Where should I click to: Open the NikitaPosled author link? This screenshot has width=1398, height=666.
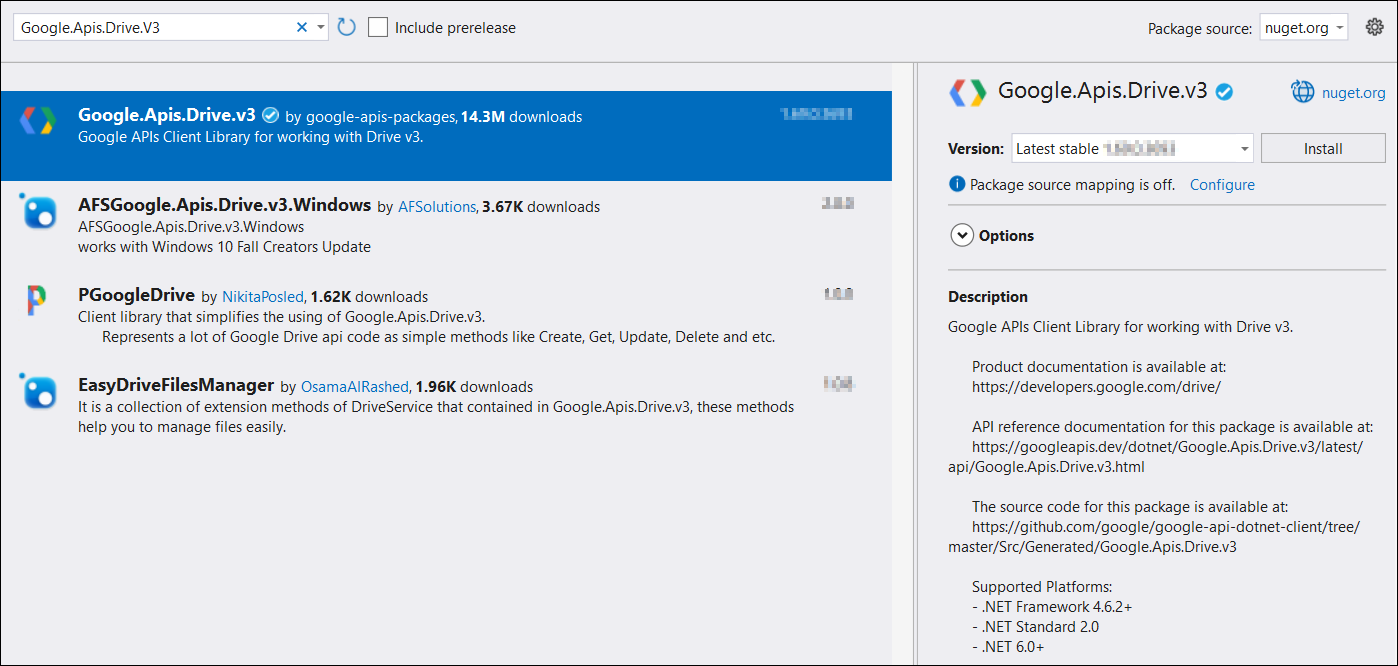[263, 297]
